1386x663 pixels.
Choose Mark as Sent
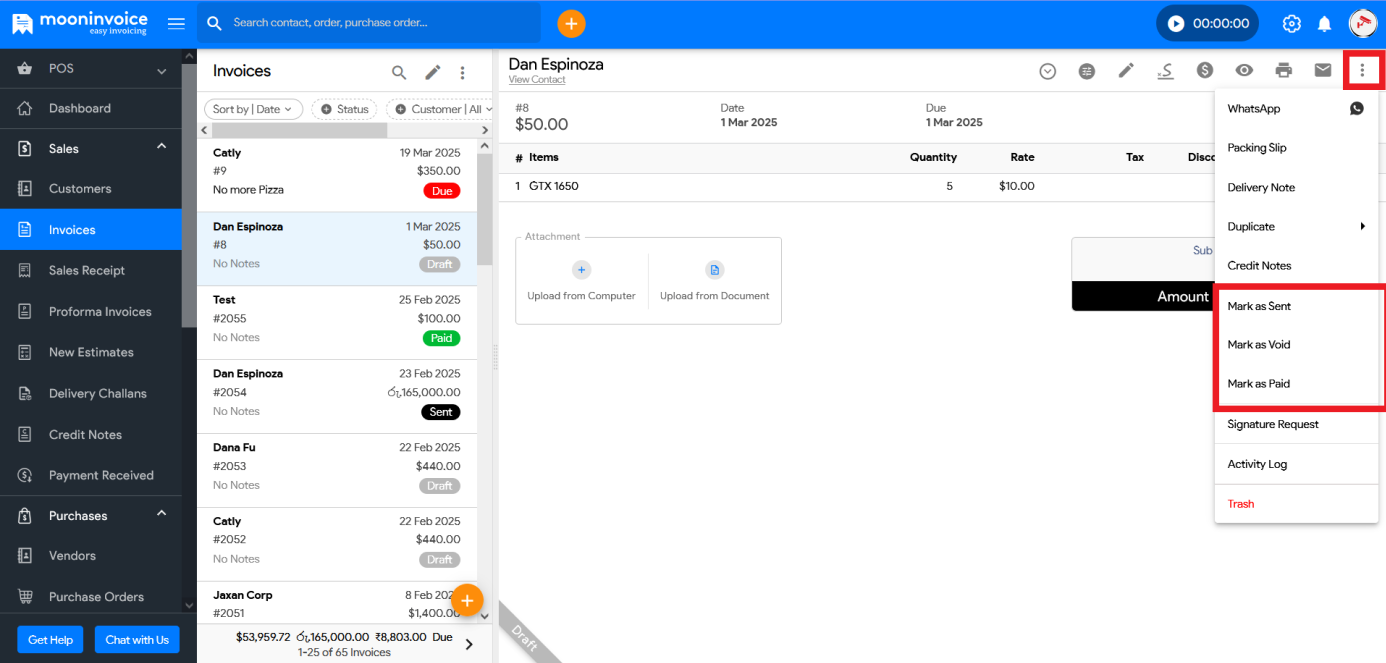(x=1296, y=306)
